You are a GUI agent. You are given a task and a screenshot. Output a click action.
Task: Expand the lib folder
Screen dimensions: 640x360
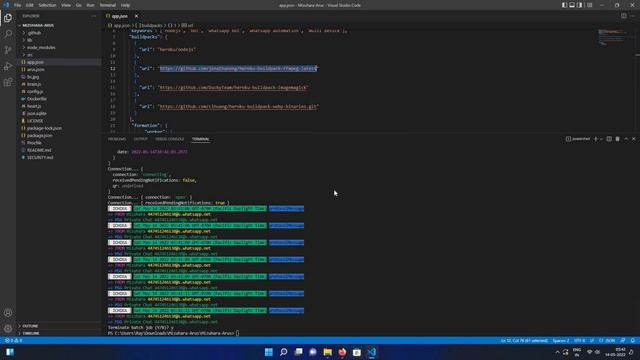click(29, 40)
